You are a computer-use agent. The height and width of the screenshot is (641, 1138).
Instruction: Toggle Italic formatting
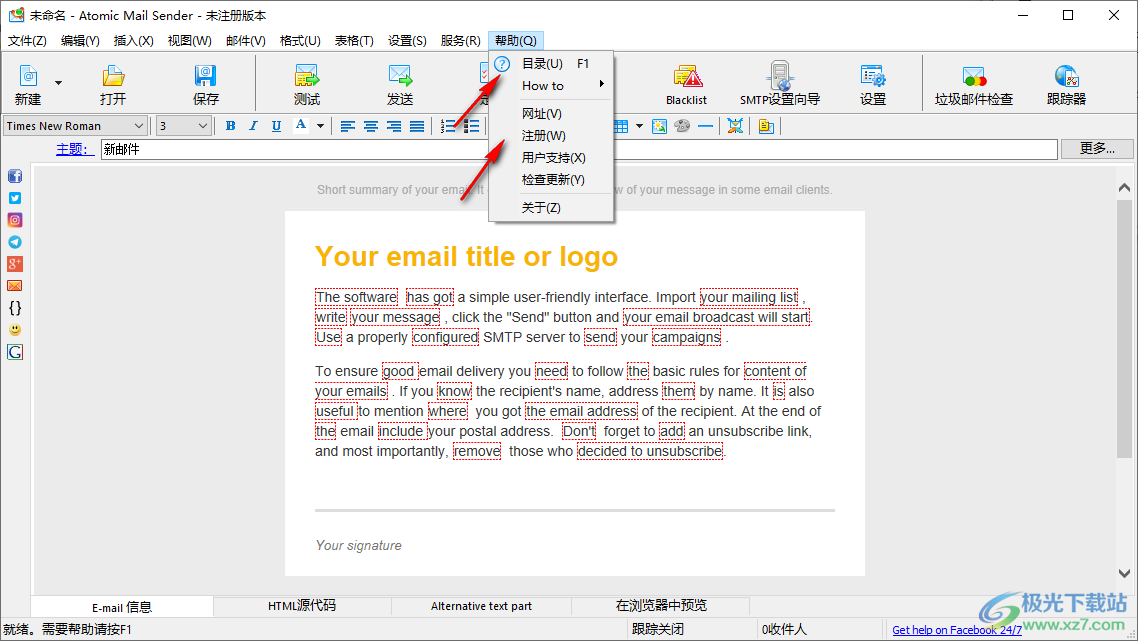click(x=253, y=126)
